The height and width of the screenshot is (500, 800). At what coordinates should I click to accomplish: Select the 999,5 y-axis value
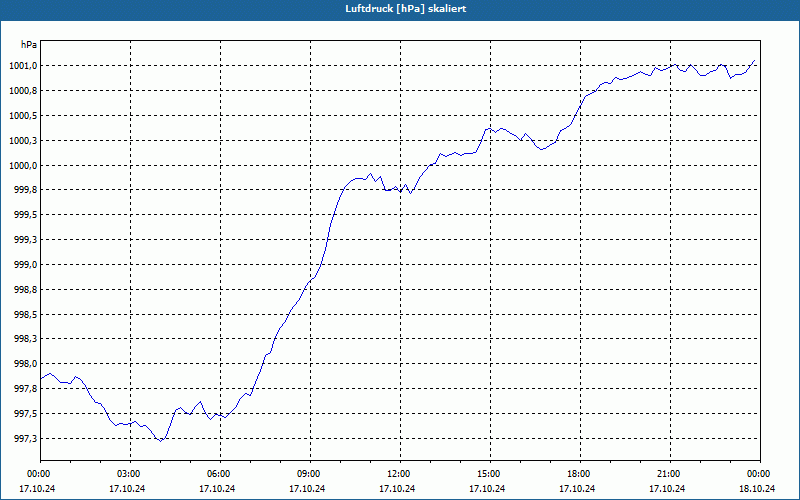(25, 215)
